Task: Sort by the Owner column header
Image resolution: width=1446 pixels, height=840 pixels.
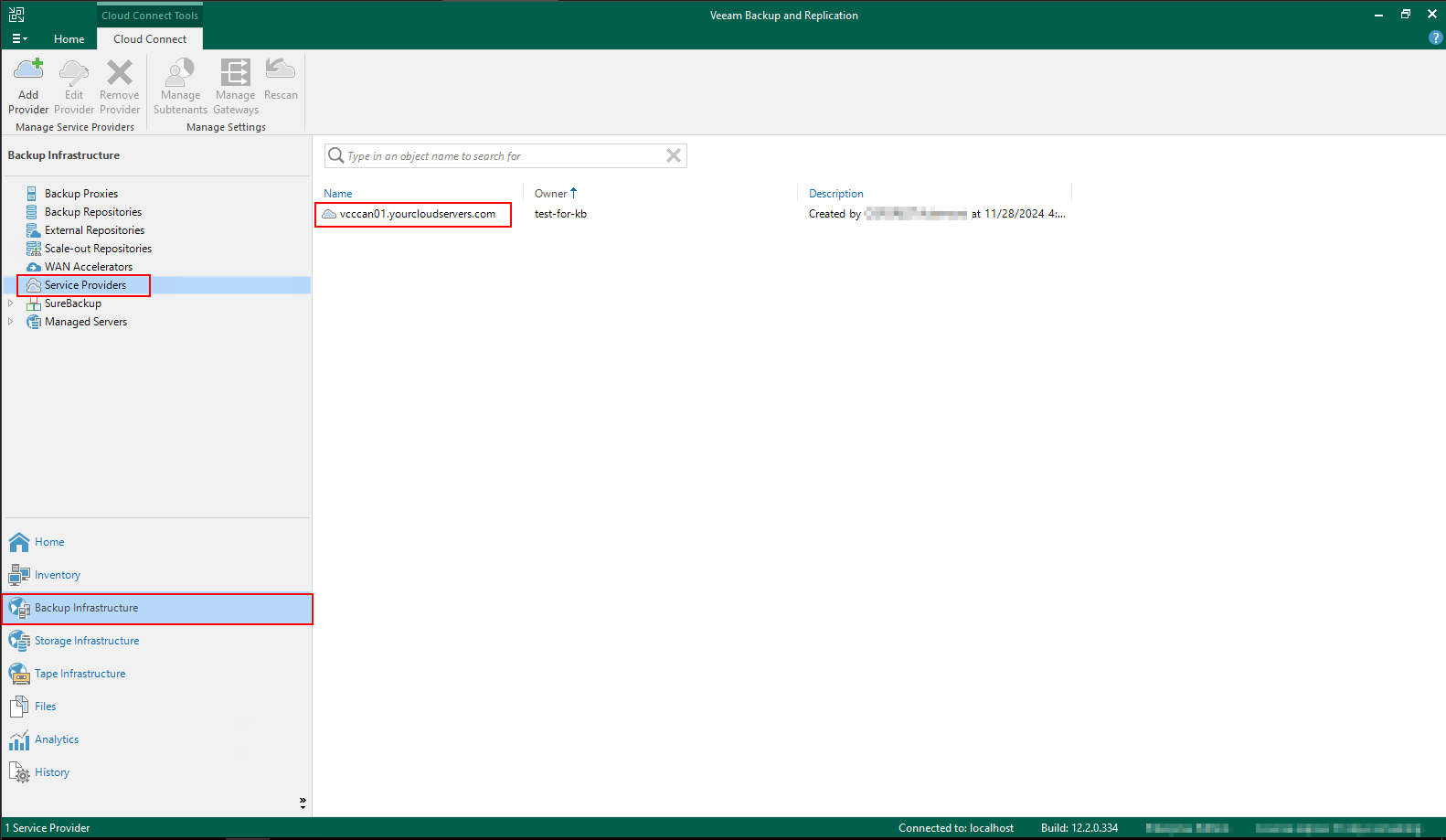Action: 551,194
